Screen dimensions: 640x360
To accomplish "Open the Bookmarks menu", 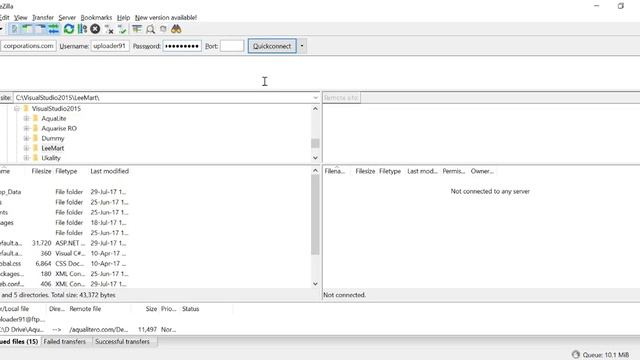I will tap(96, 18).
